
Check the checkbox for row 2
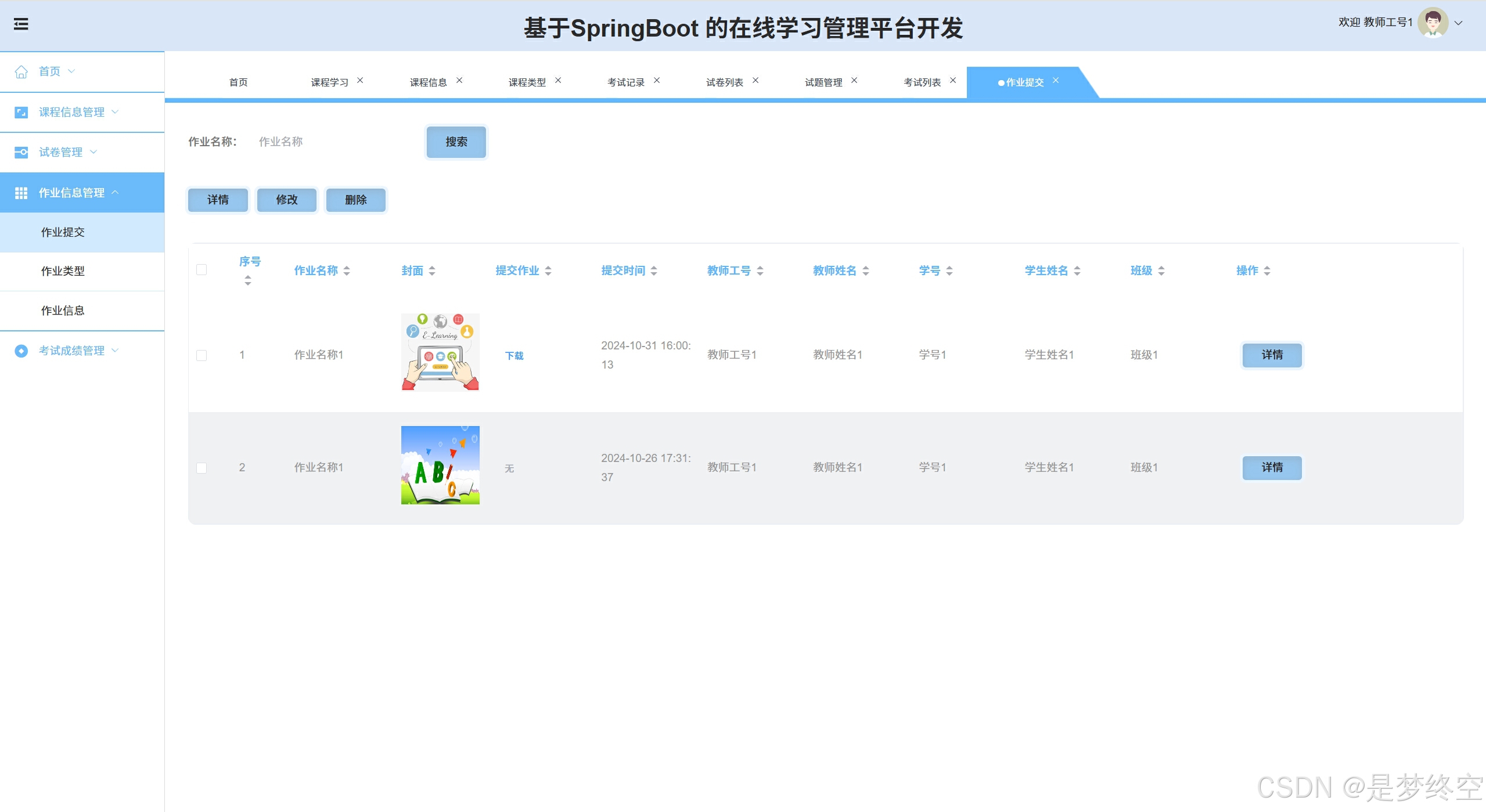point(202,468)
